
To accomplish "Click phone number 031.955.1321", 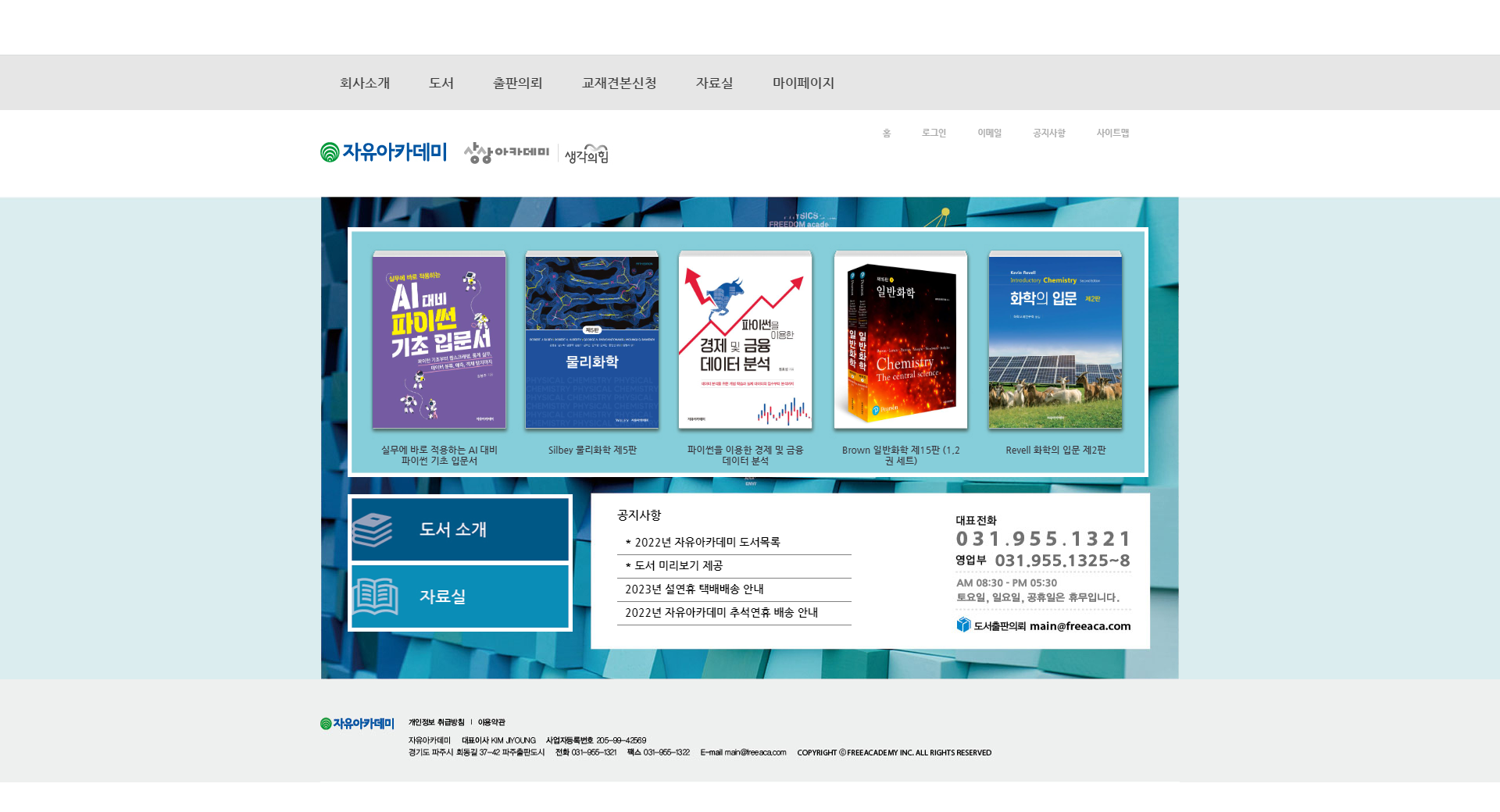I will 1043,539.
